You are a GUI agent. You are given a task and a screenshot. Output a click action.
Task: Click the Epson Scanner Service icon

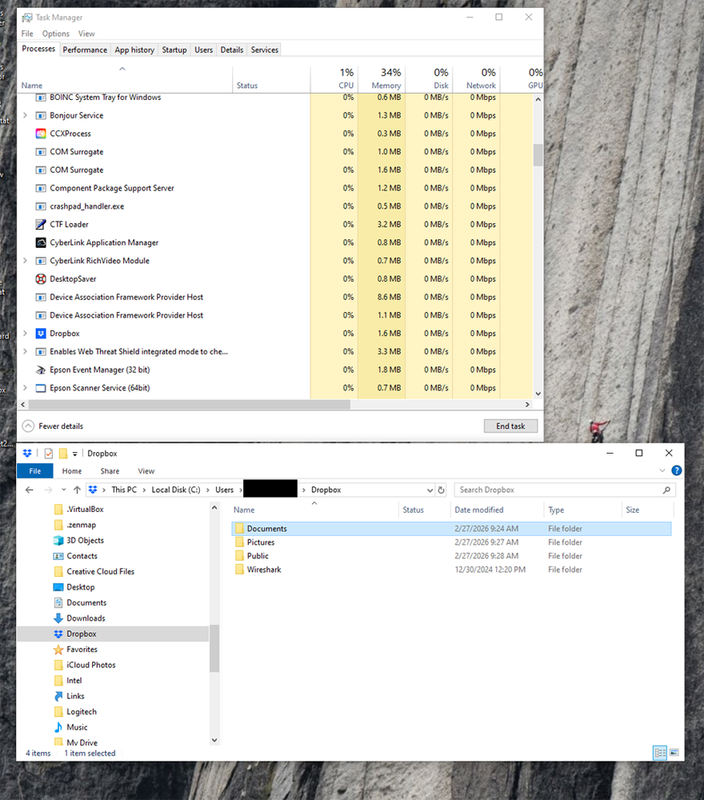click(41, 388)
